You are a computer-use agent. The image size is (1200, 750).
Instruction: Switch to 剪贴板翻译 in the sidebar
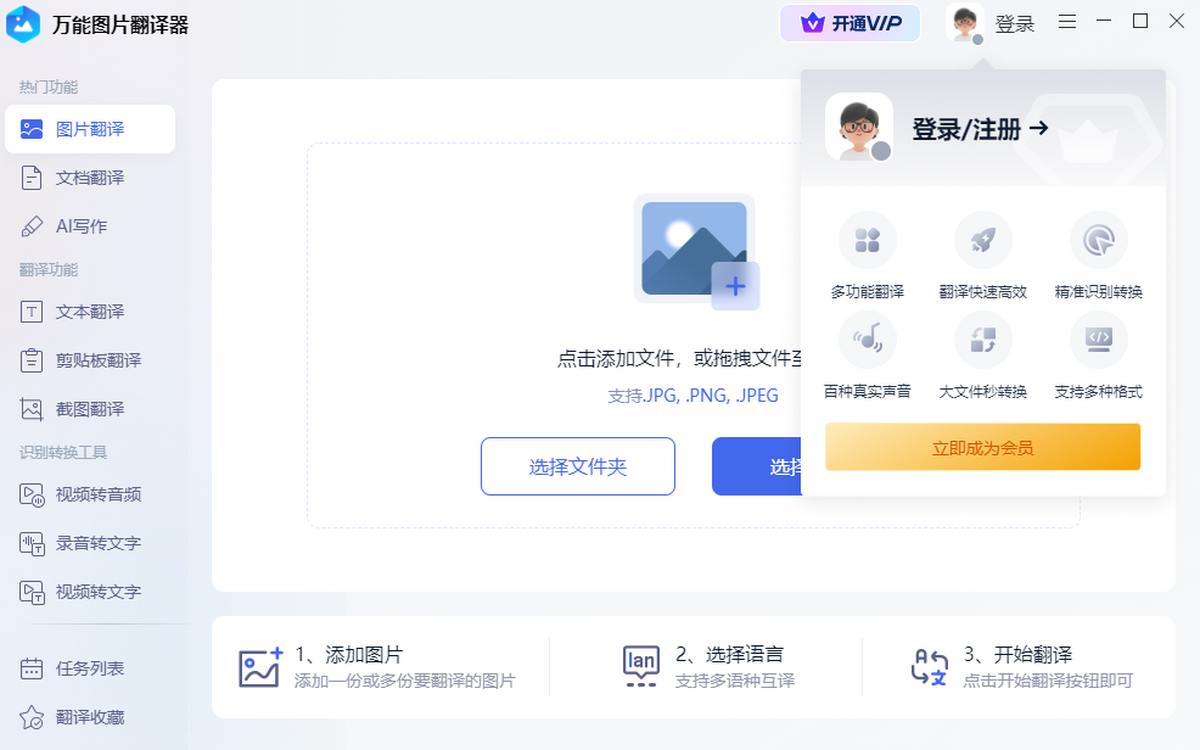click(x=98, y=360)
